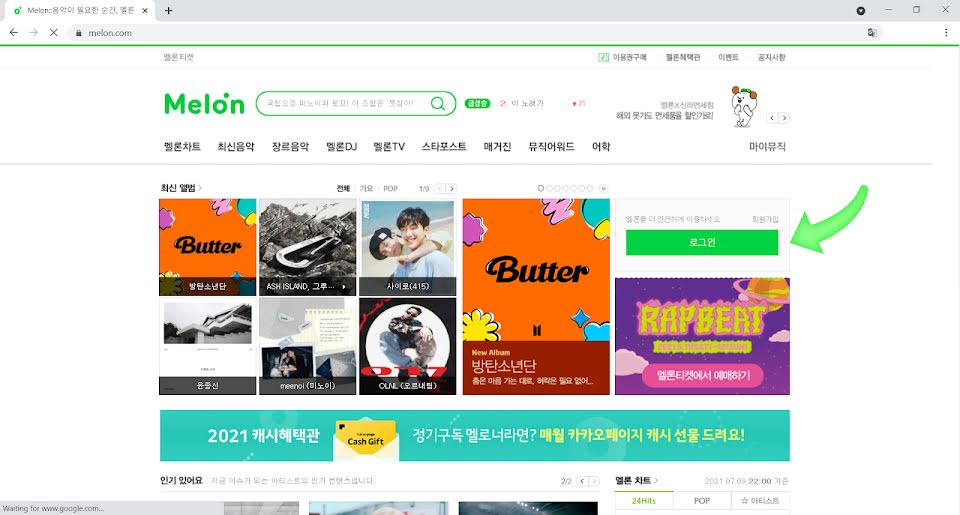This screenshot has width=960, height=515.
Task: Filter latest albums by POP
Action: (x=391, y=189)
